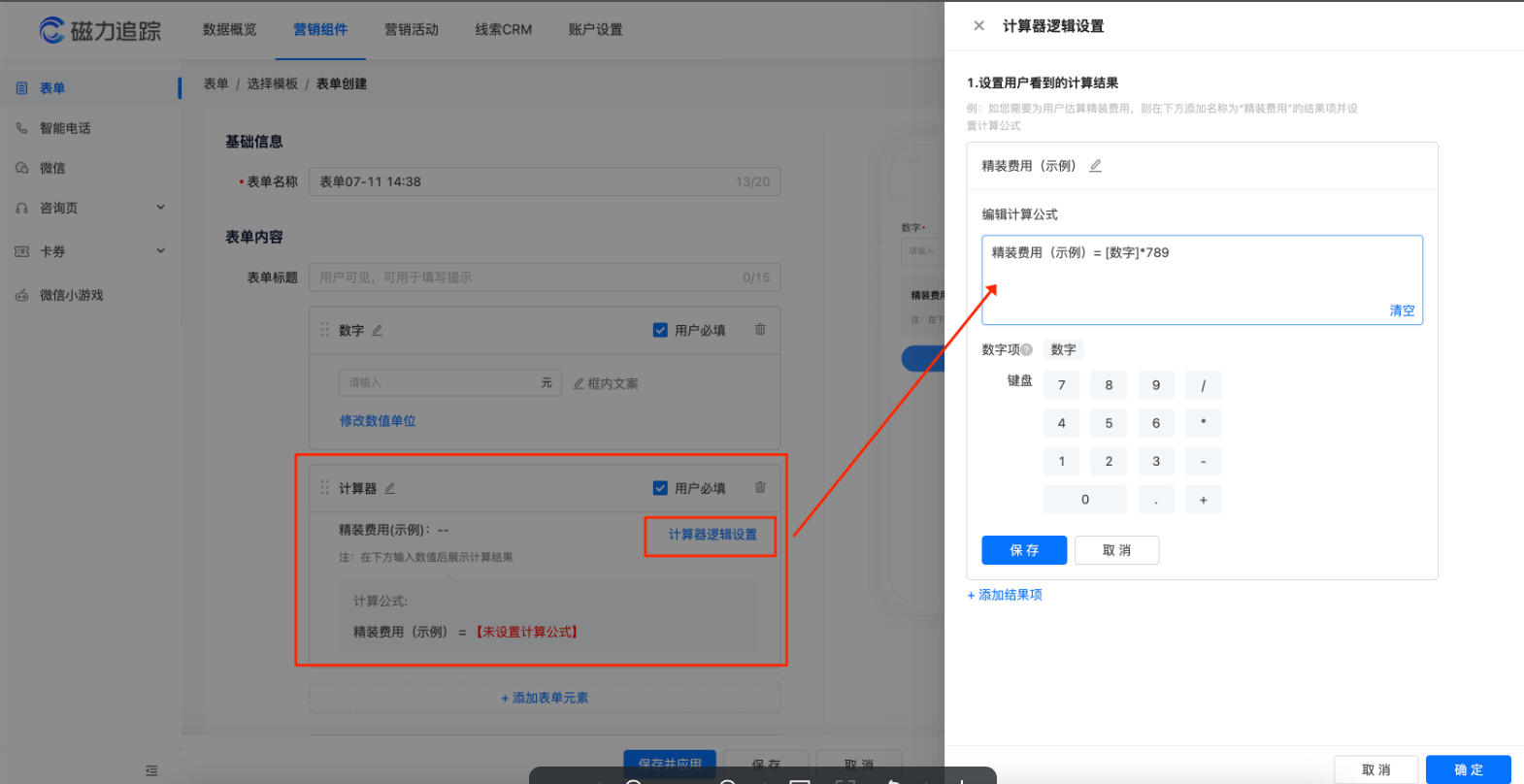This screenshot has width=1524, height=784.
Task: Click the 请输入 number input box
Action: click(450, 383)
